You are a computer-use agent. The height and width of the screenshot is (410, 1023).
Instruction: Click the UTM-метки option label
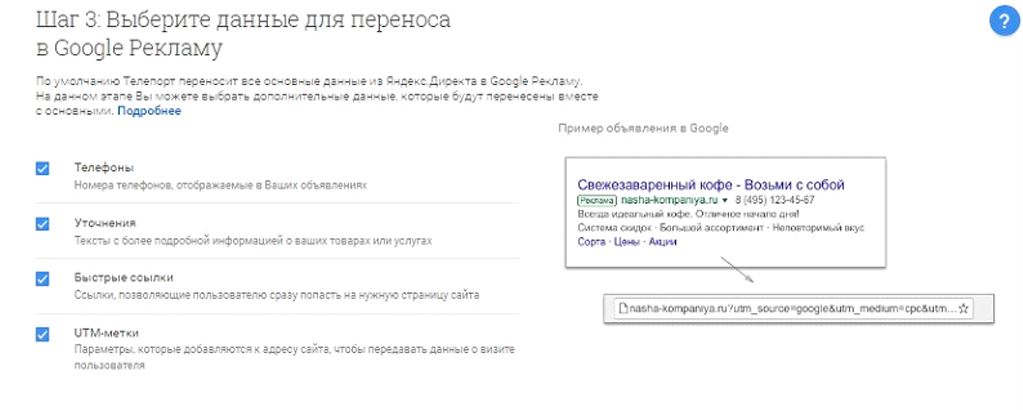pos(108,332)
